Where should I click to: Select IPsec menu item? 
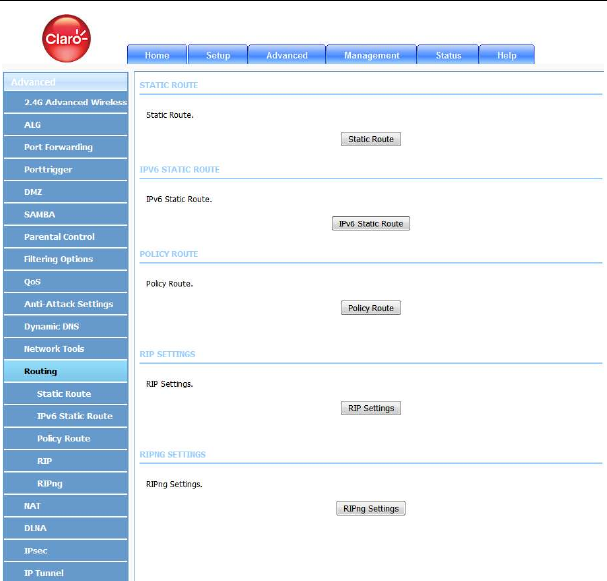[x=65, y=551]
